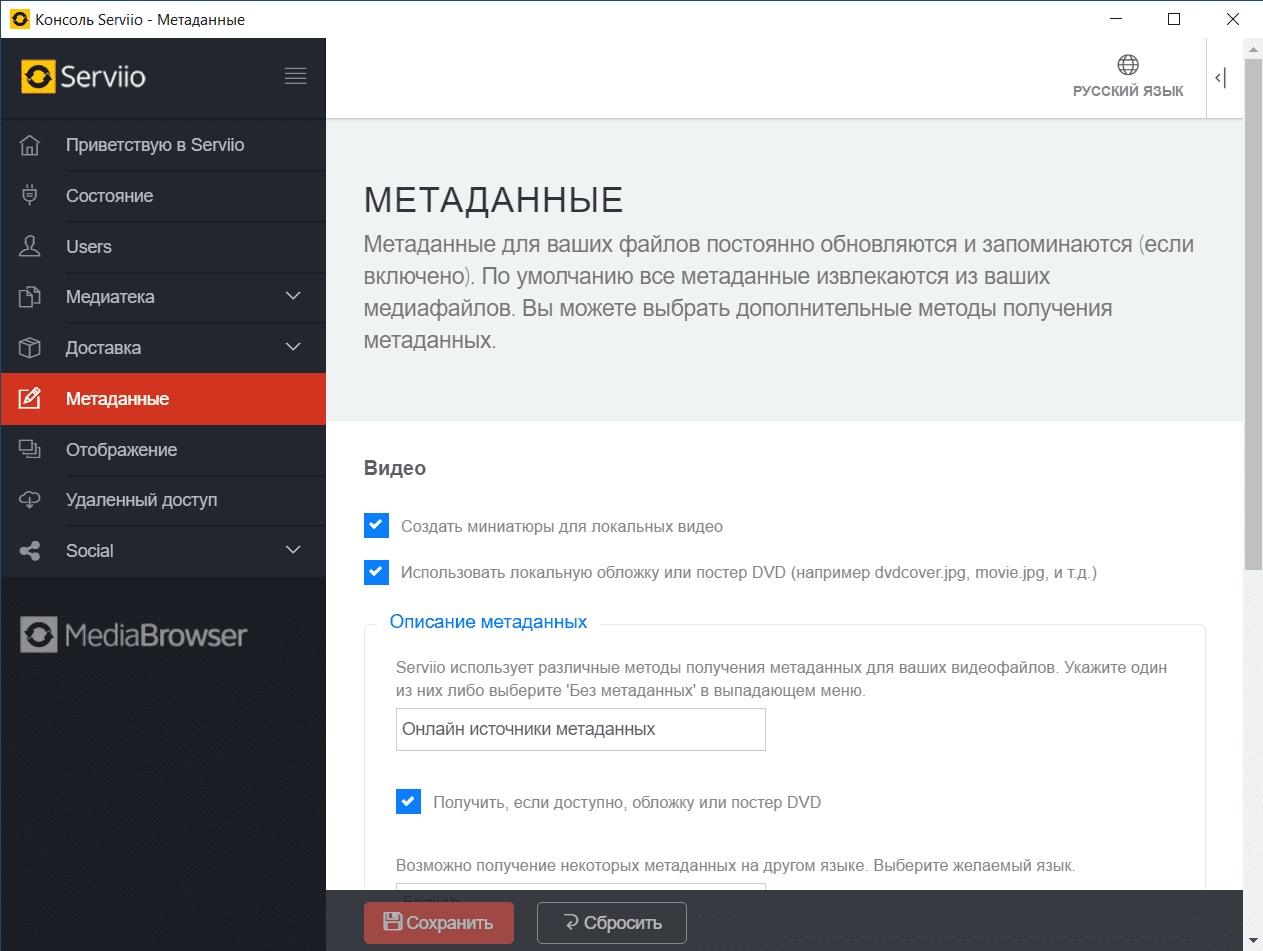
Task: Expand the Медиатека submenu chevron
Action: (x=293, y=297)
